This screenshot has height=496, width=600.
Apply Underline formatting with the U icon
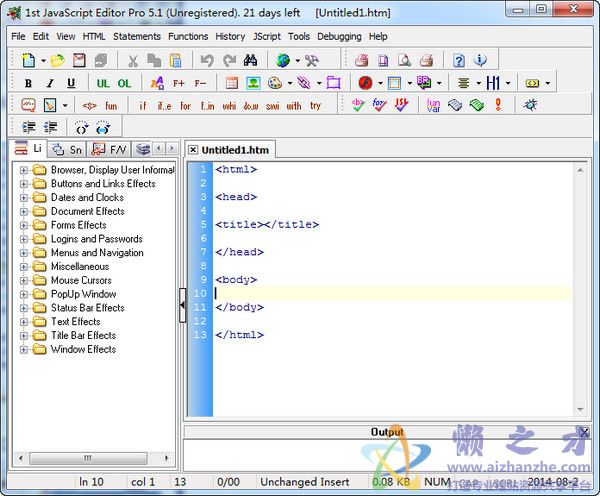pyautogui.click(x=71, y=83)
